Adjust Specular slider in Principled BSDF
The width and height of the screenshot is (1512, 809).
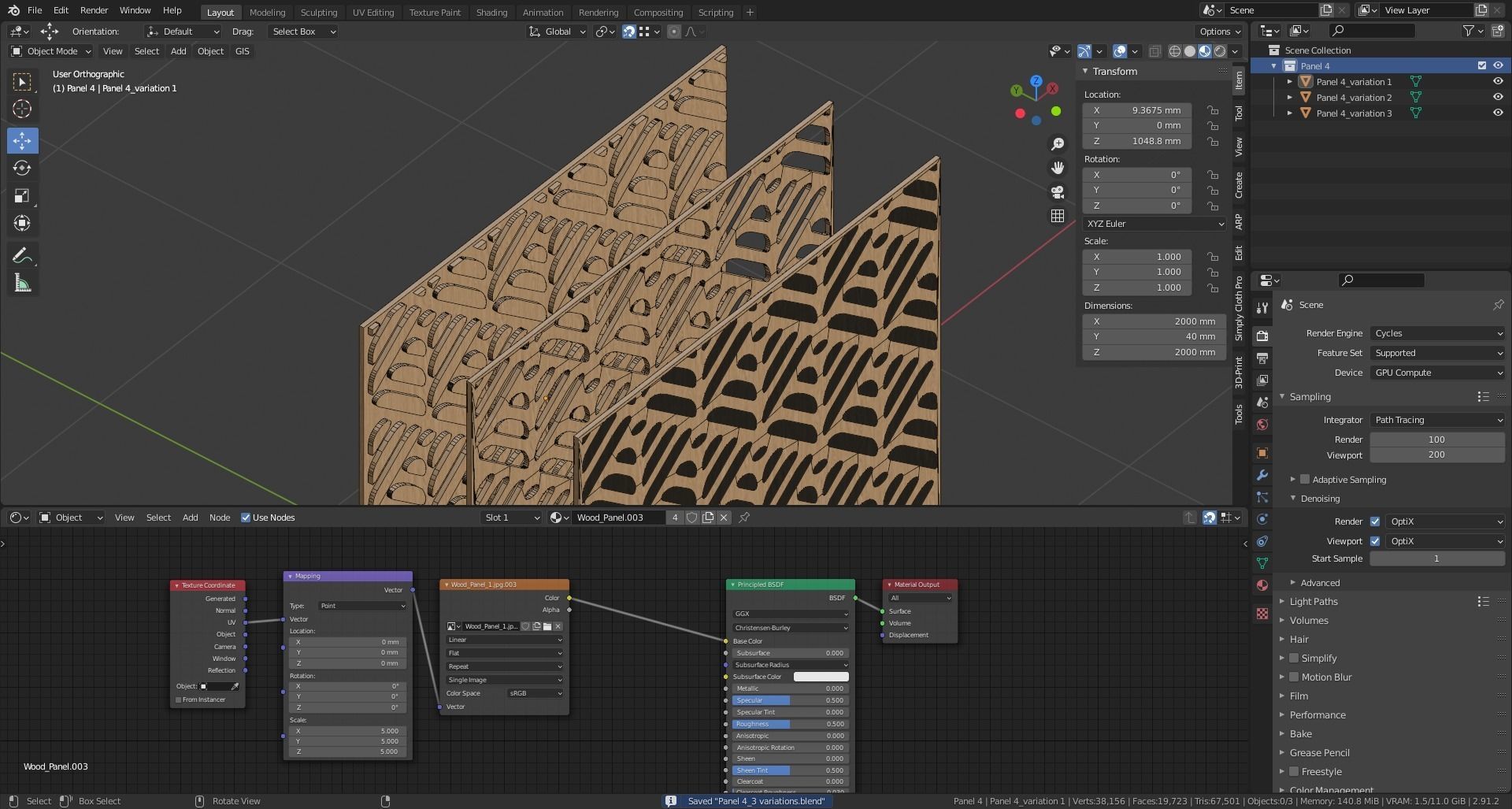coord(789,700)
